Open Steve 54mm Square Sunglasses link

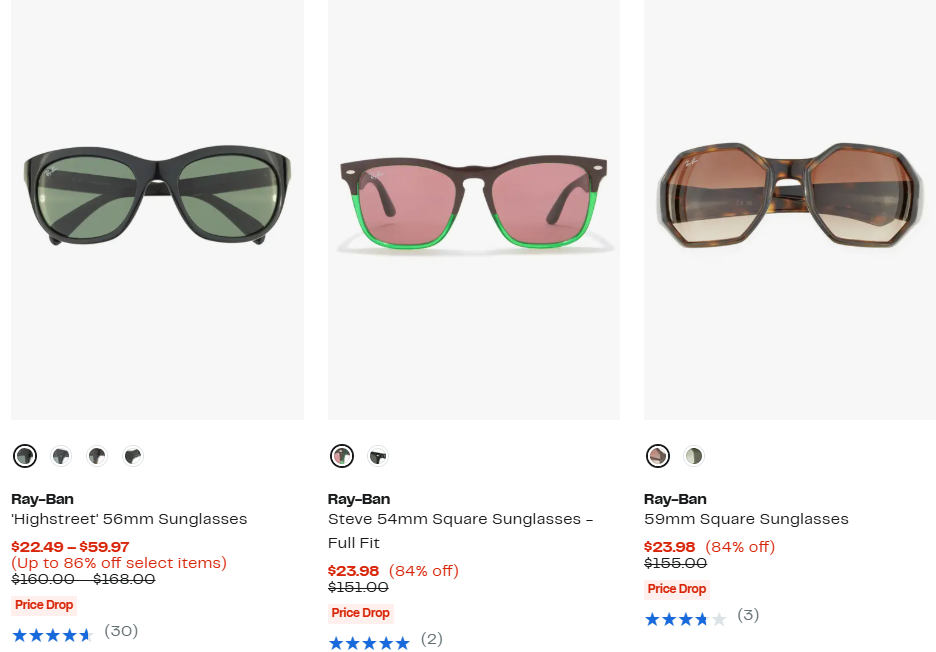tap(460, 520)
